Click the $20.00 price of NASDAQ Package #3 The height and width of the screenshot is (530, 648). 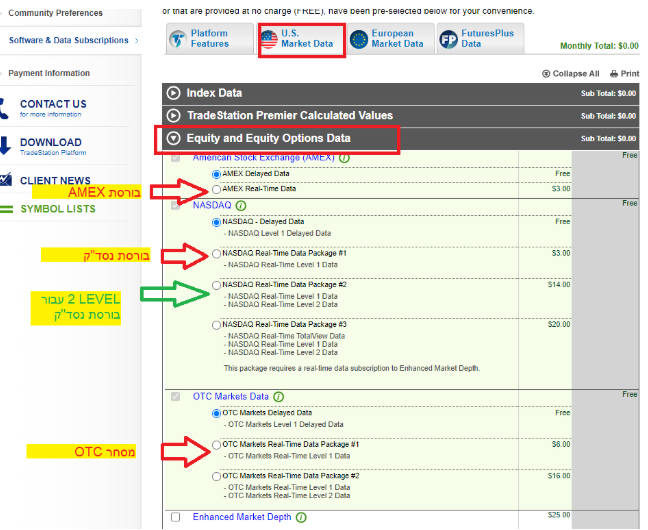pos(559,325)
